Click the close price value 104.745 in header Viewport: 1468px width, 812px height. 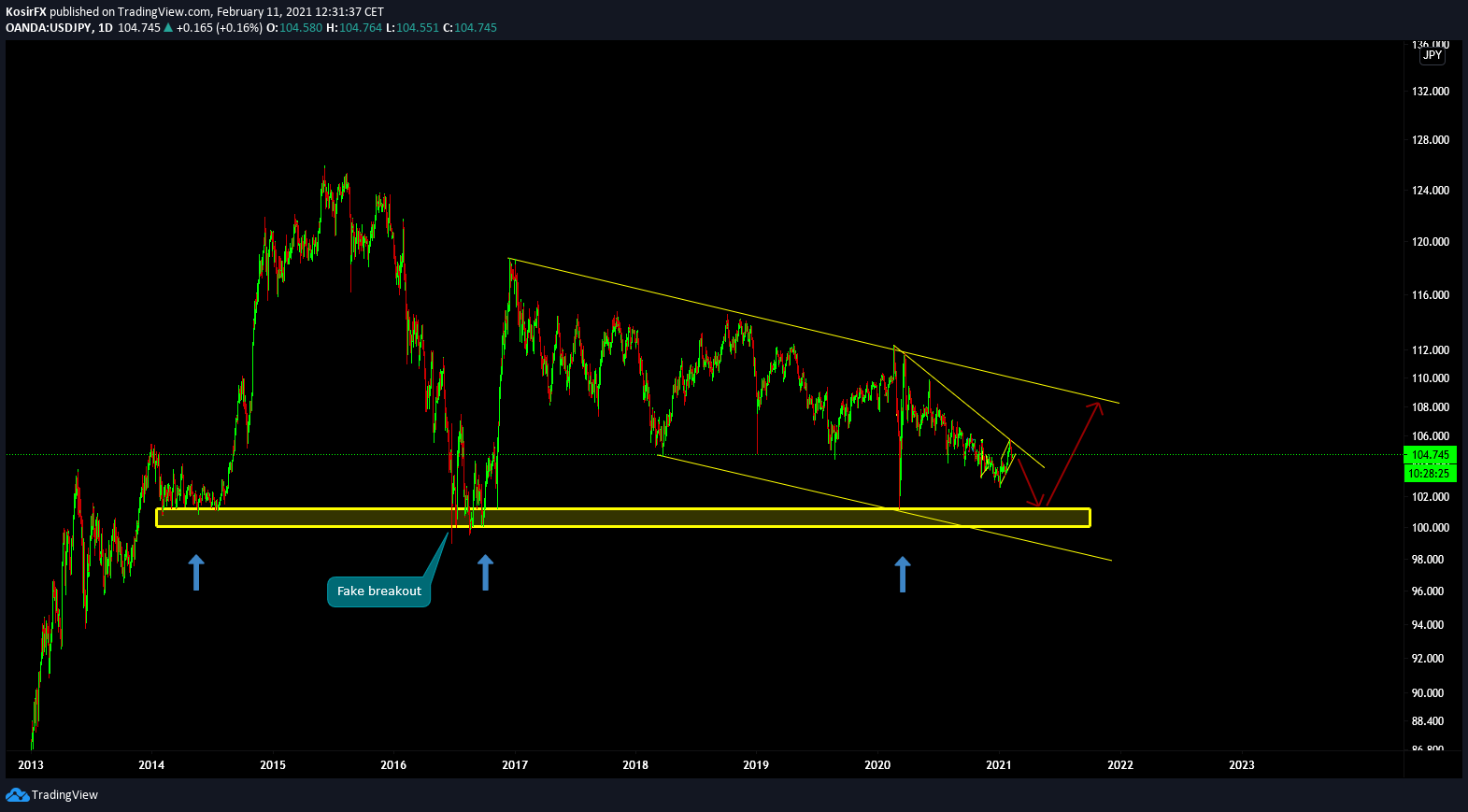tap(476, 28)
